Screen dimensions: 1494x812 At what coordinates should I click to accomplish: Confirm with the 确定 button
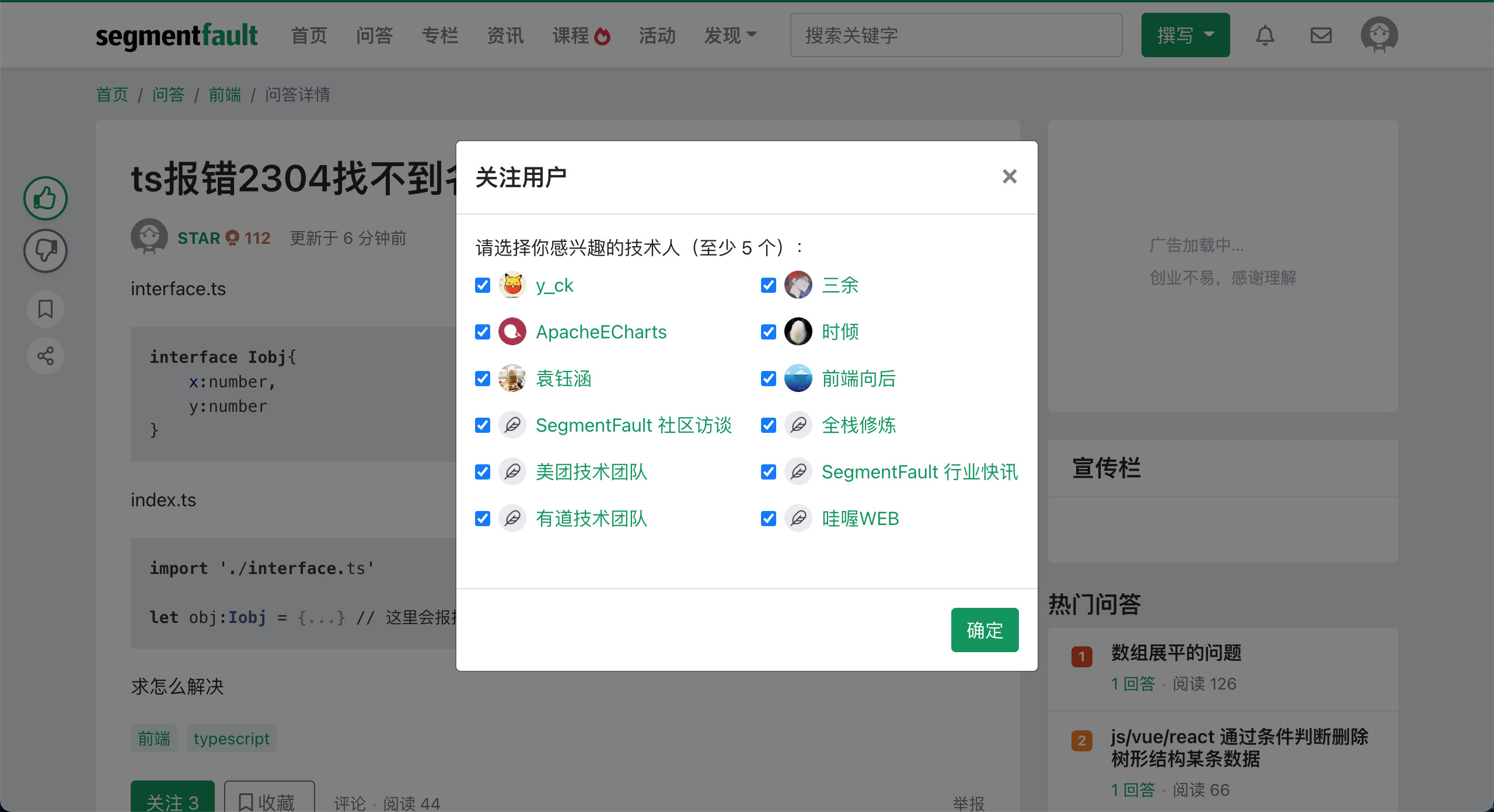point(985,630)
